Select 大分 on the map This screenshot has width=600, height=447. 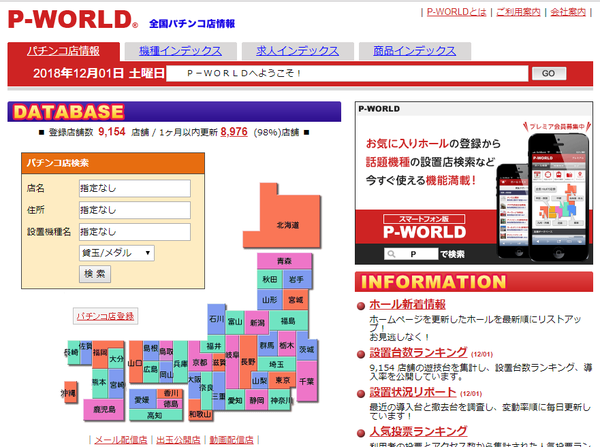(116, 359)
